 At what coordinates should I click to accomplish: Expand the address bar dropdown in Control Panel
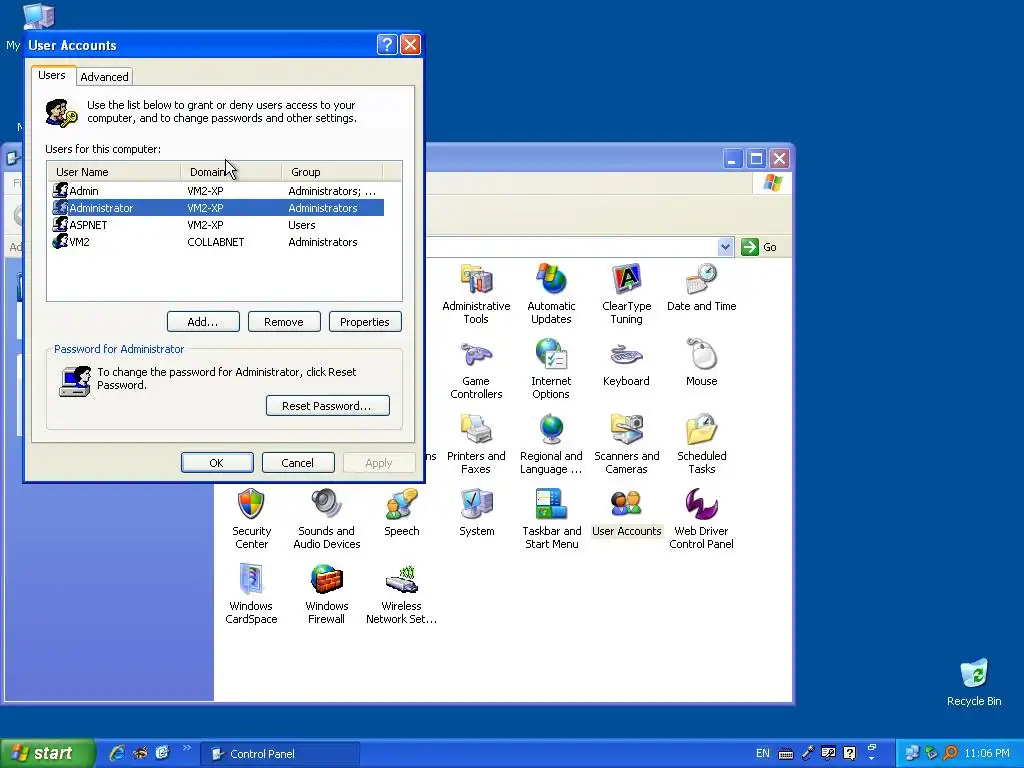tap(725, 247)
